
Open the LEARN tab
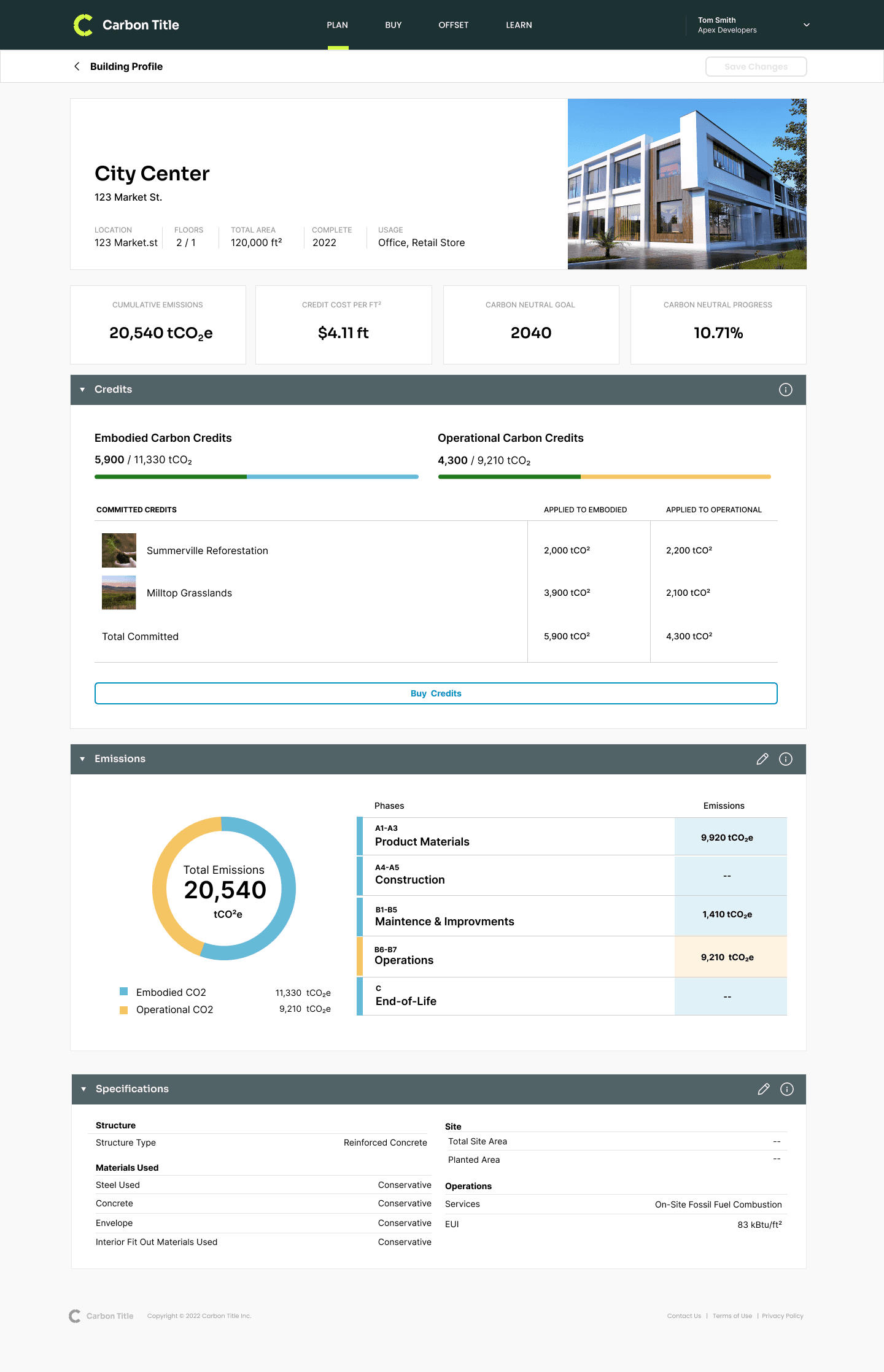click(x=519, y=25)
